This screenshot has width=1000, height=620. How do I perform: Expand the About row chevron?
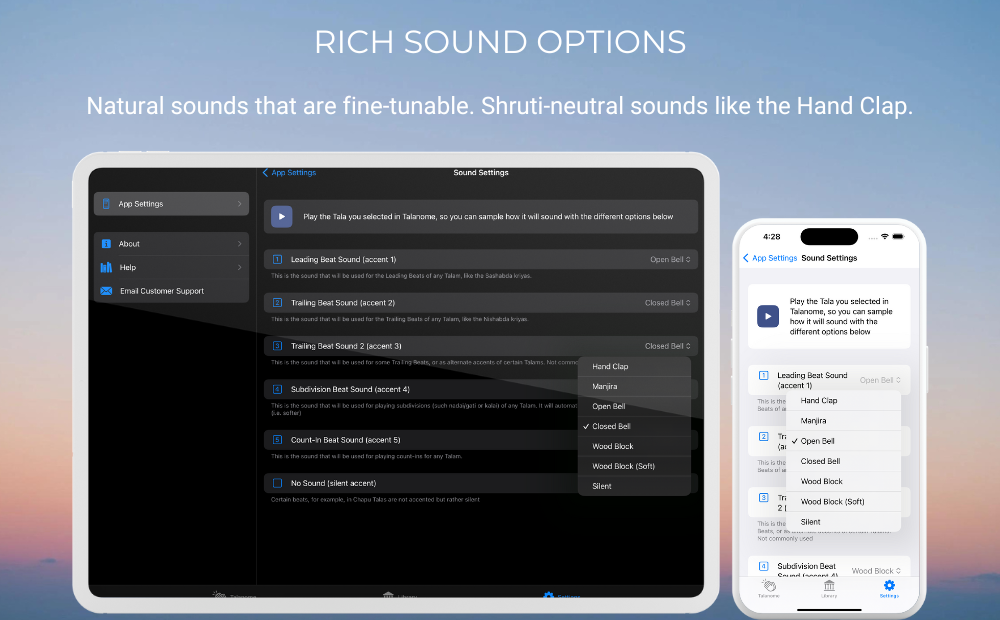(240, 244)
